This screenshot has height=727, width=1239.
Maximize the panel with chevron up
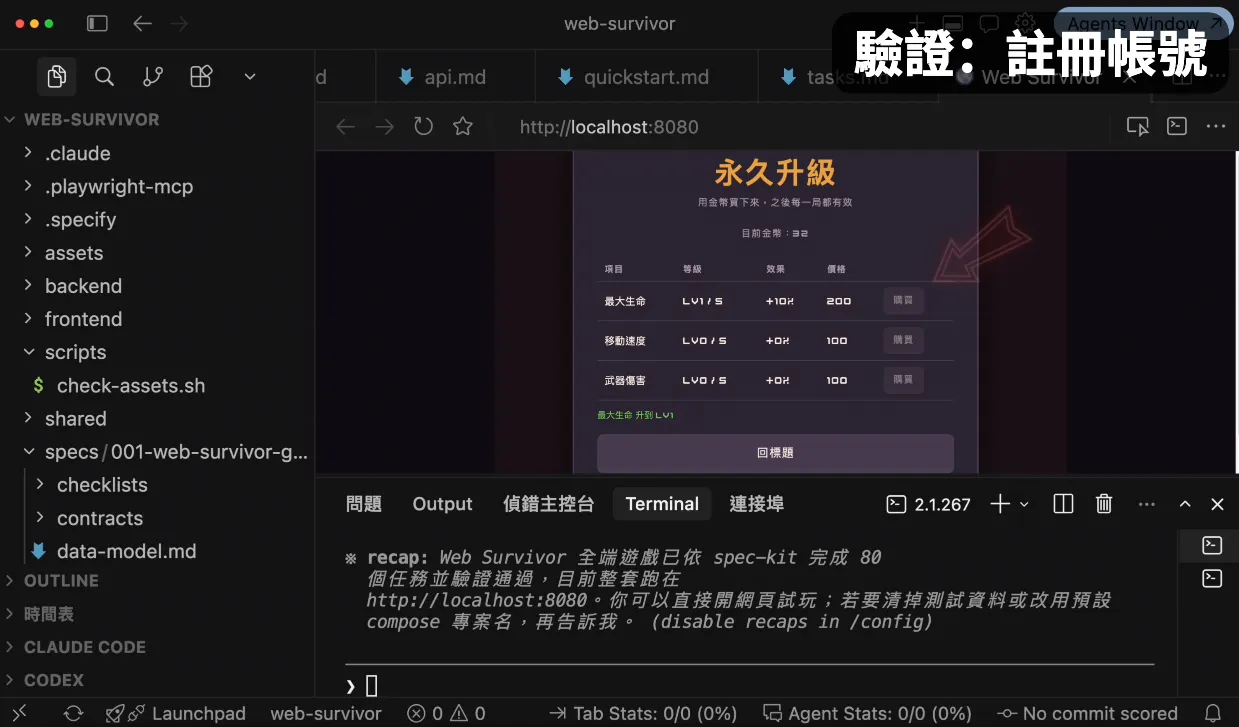1185,504
